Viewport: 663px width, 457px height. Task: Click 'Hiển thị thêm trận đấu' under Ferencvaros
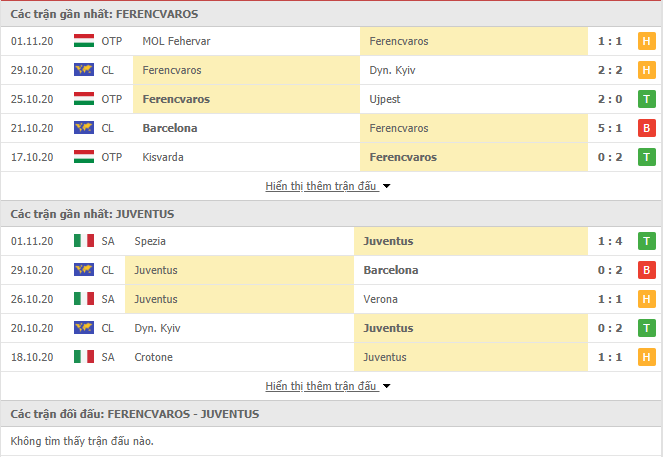pyautogui.click(x=321, y=186)
